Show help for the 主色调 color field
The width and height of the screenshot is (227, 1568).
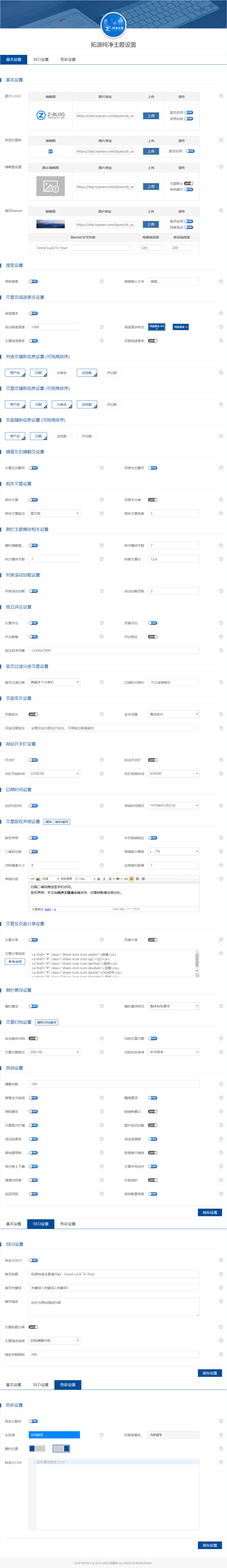tap(102, 1435)
